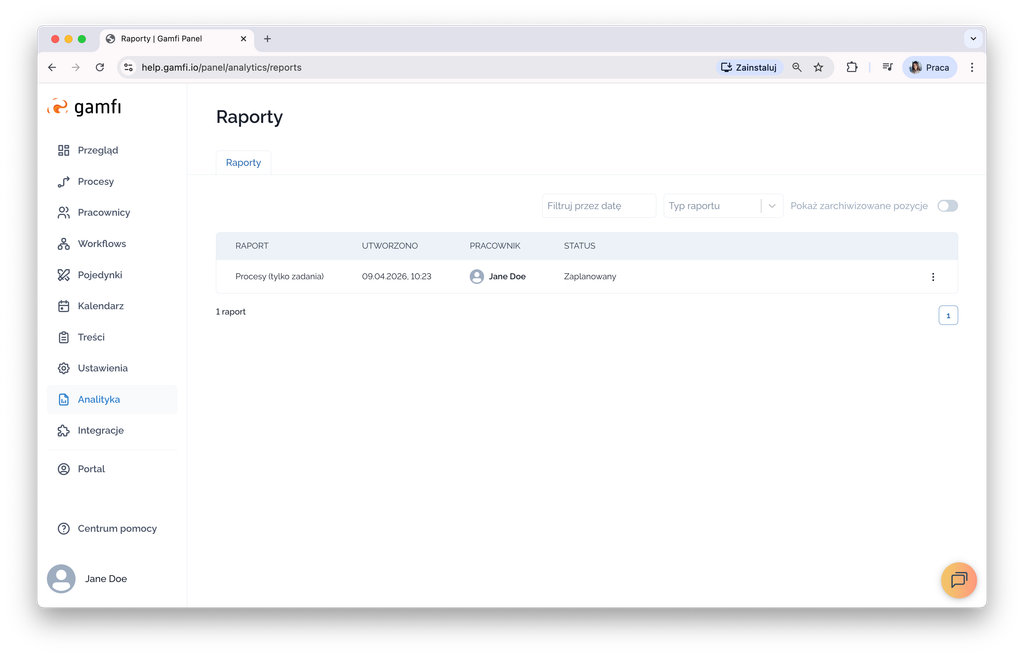Go to page 1 in pagination
The height and width of the screenshot is (657, 1024).
(x=948, y=316)
